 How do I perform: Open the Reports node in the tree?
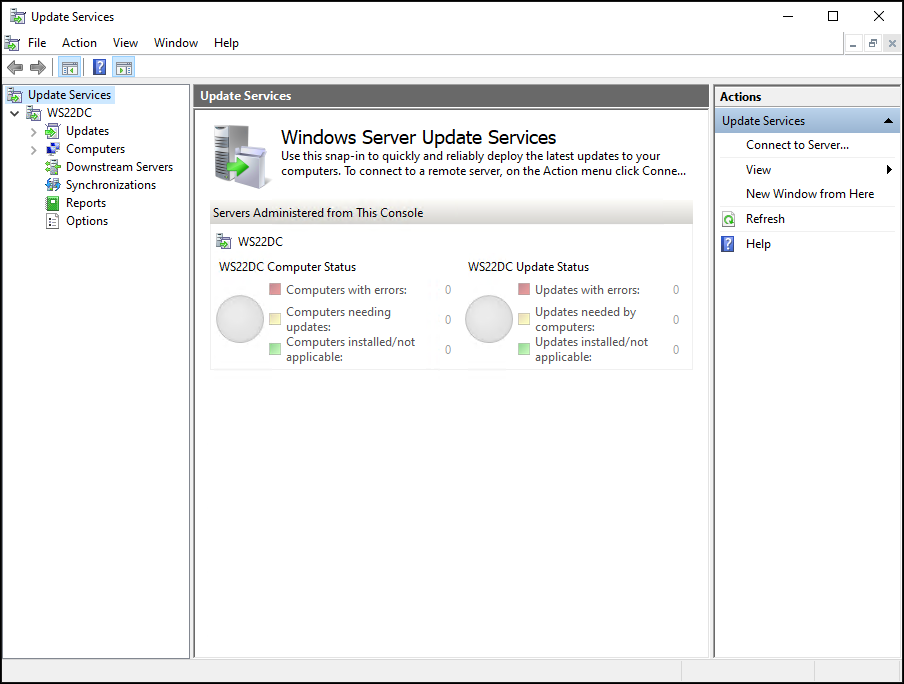tap(86, 203)
